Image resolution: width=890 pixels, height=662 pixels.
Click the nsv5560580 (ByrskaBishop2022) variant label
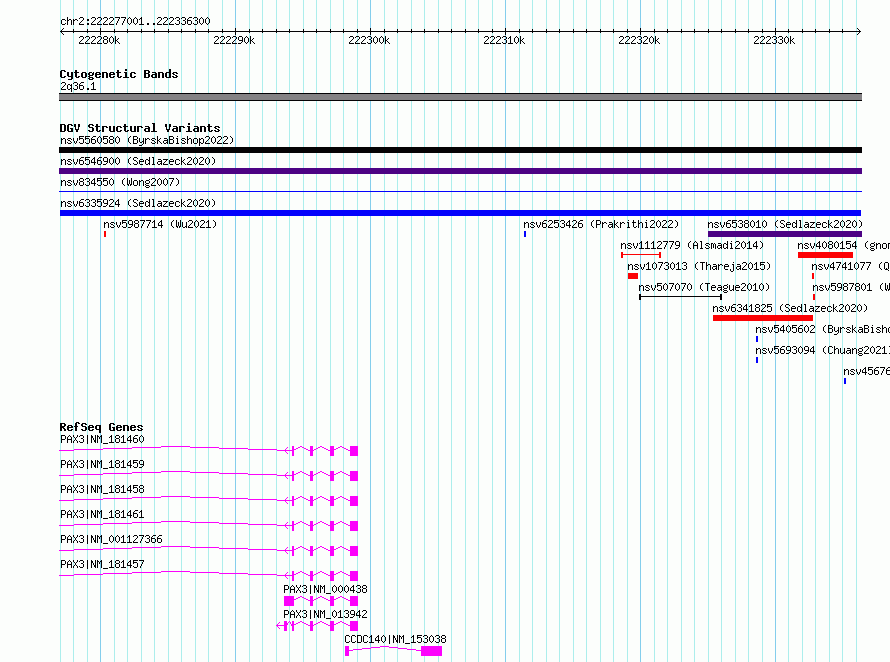147,140
